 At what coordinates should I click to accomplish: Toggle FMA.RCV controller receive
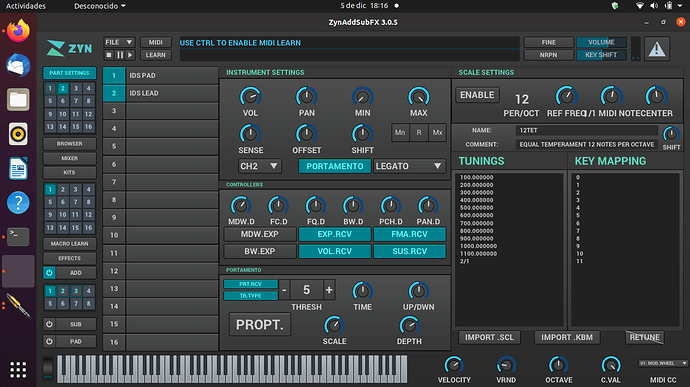[409, 234]
